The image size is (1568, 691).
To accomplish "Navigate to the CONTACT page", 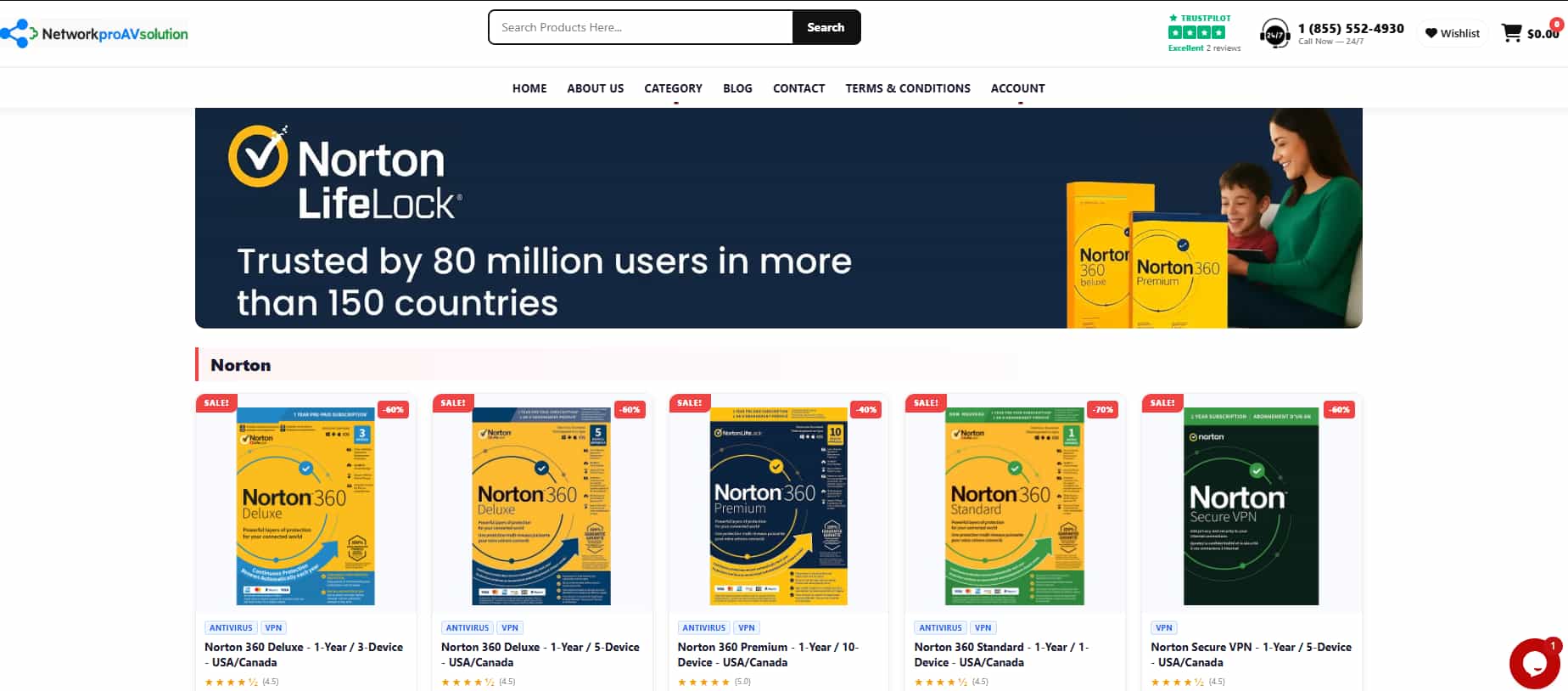I will coord(798,88).
